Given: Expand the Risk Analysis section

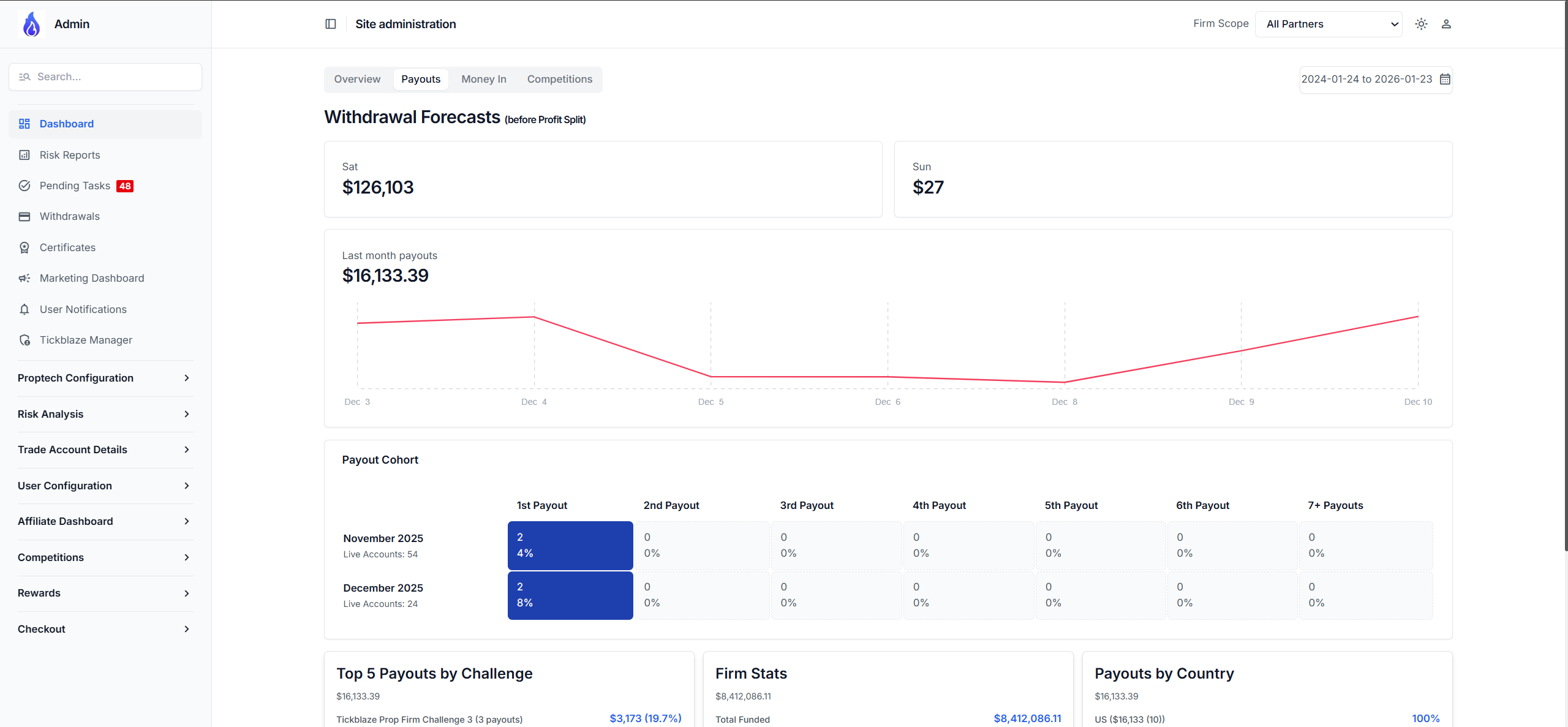Looking at the screenshot, I should coord(104,414).
